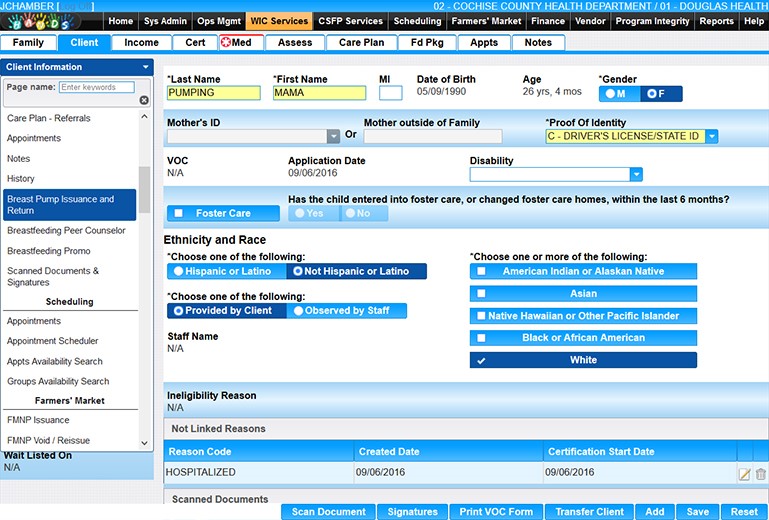
Task: Collapse the Client Information panel arrow
Action: (x=143, y=67)
